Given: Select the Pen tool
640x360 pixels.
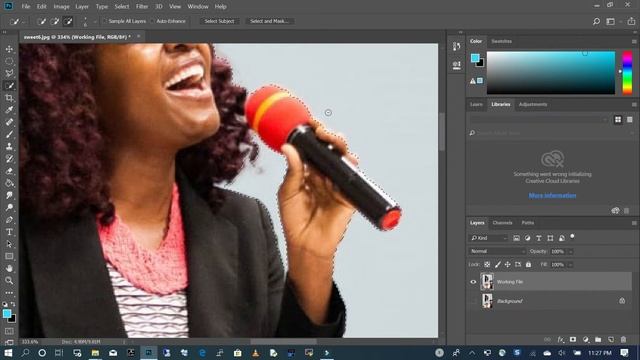Looking at the screenshot, I should 9,220.
